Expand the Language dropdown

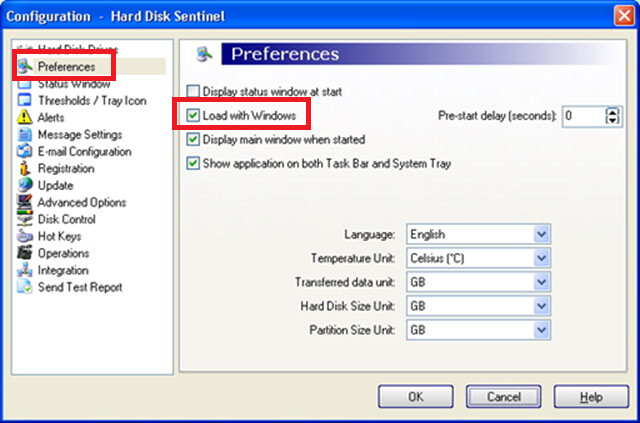pos(478,234)
